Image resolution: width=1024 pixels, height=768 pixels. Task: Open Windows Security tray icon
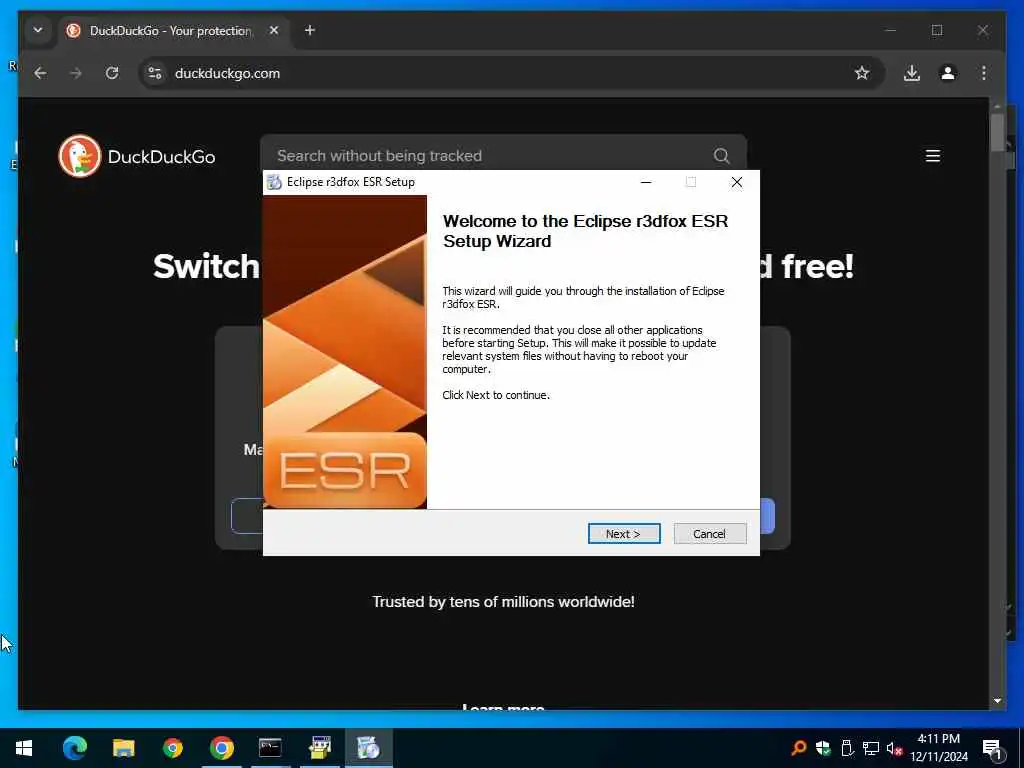(x=823, y=748)
